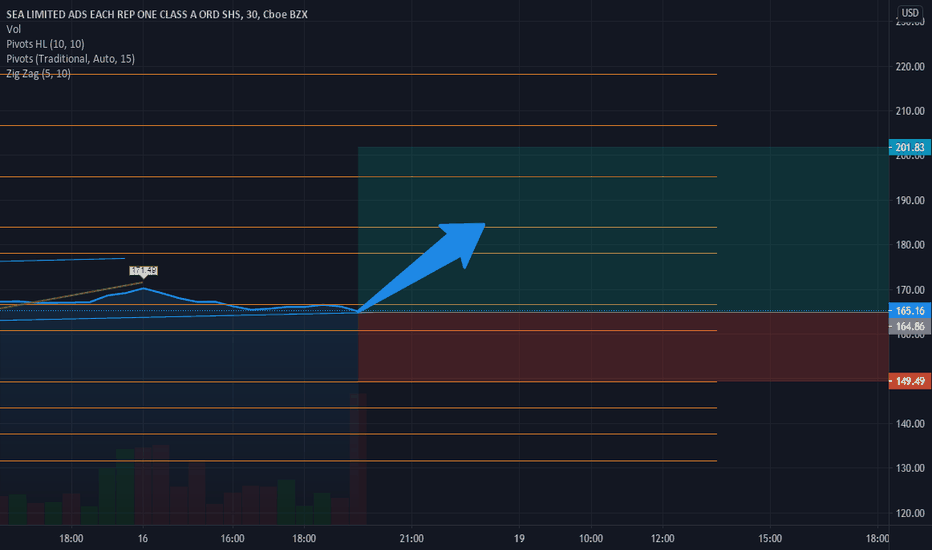932x550 pixels.
Task: Click the 140.00 price axis value
Action: (x=910, y=424)
